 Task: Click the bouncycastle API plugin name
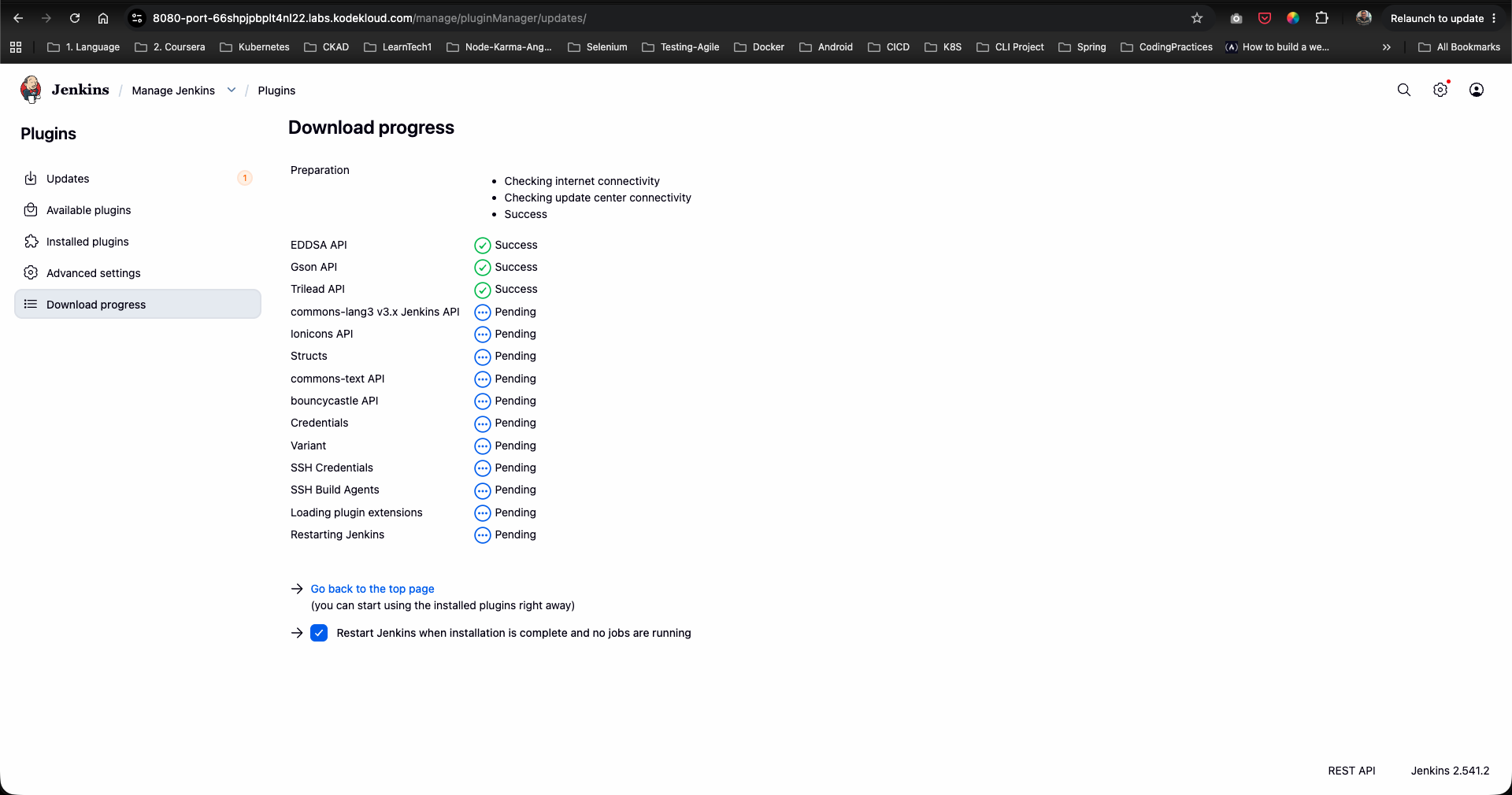[335, 401]
